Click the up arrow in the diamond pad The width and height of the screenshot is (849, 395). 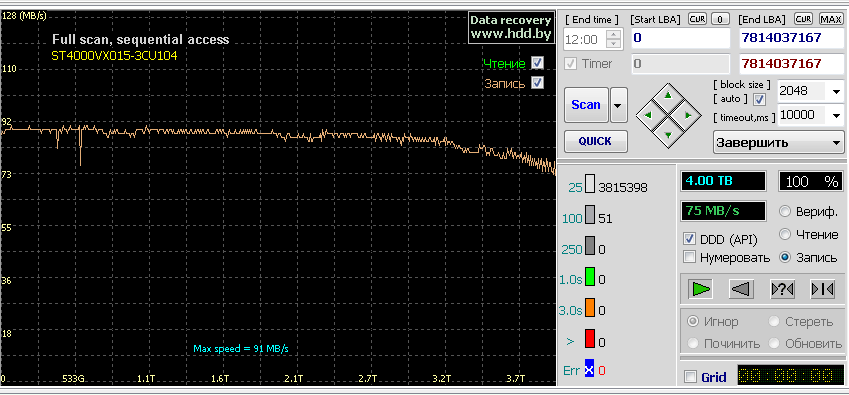(668, 95)
